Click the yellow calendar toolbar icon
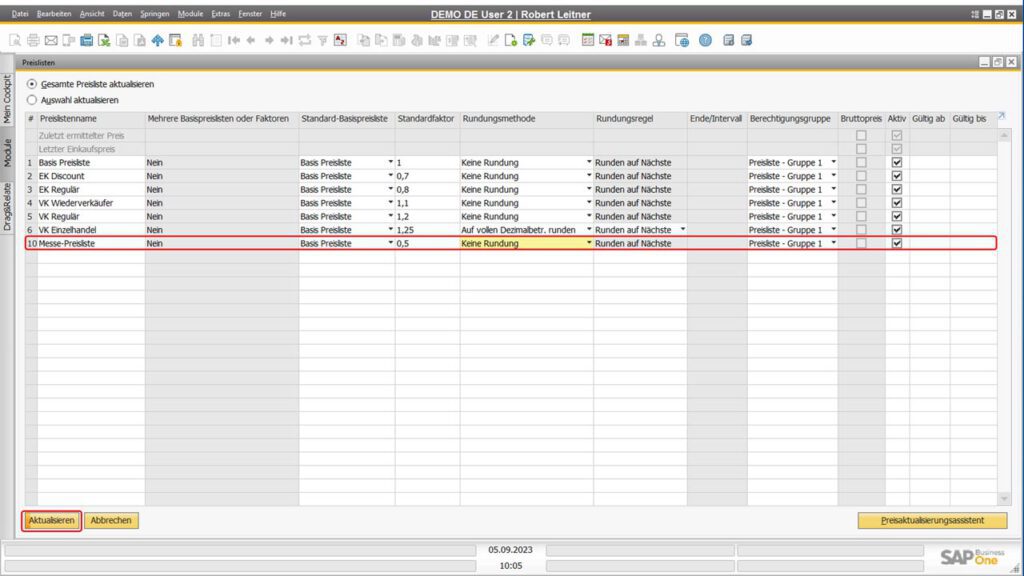Image resolution: width=1024 pixels, height=576 pixels. 623,40
